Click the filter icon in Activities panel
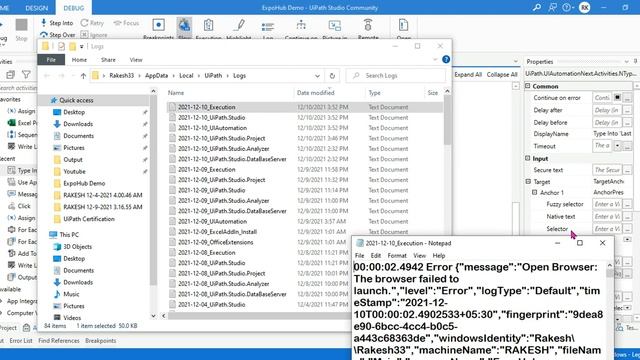This screenshot has height=360, width=640. (x=26, y=74)
